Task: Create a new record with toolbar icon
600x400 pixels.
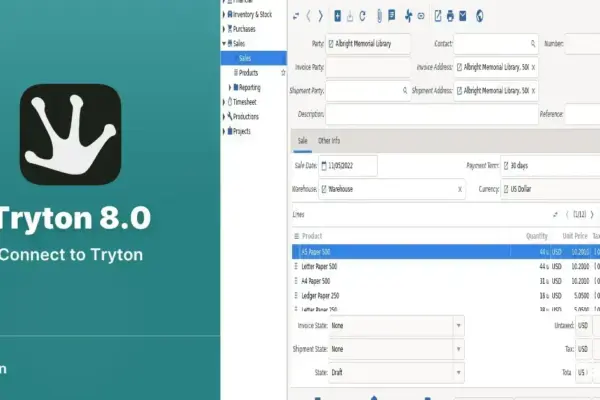Action: click(x=338, y=16)
